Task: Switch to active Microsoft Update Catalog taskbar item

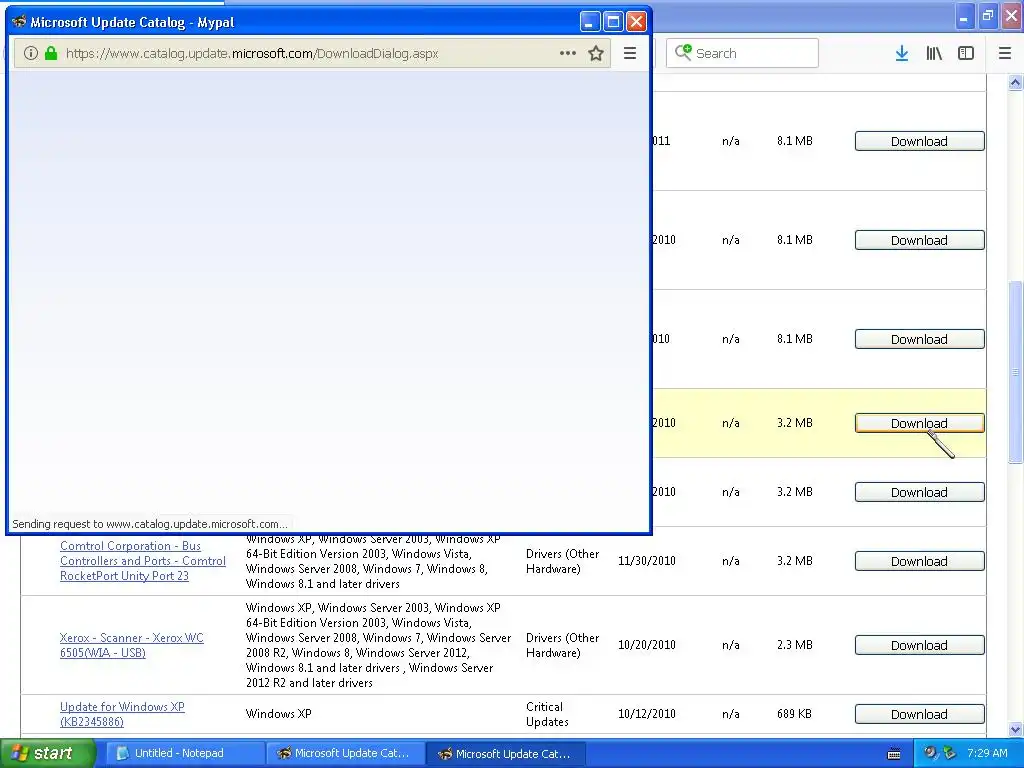Action: 505,753
